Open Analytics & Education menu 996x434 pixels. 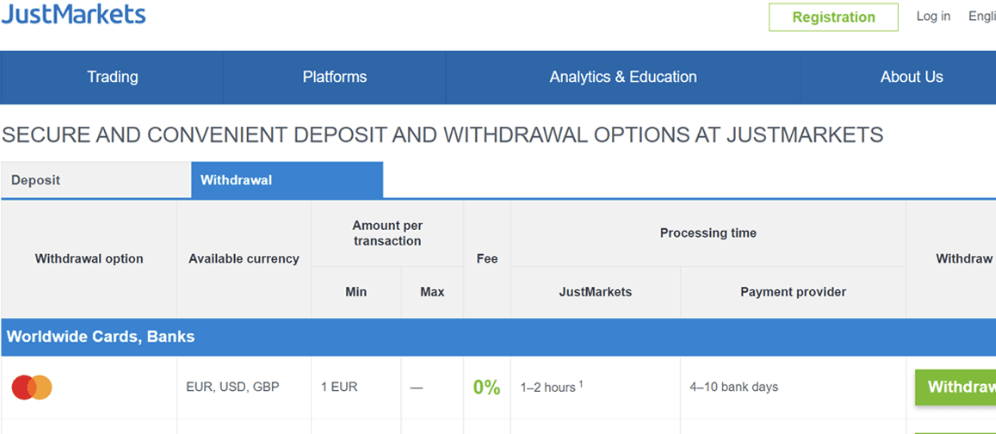click(x=623, y=77)
